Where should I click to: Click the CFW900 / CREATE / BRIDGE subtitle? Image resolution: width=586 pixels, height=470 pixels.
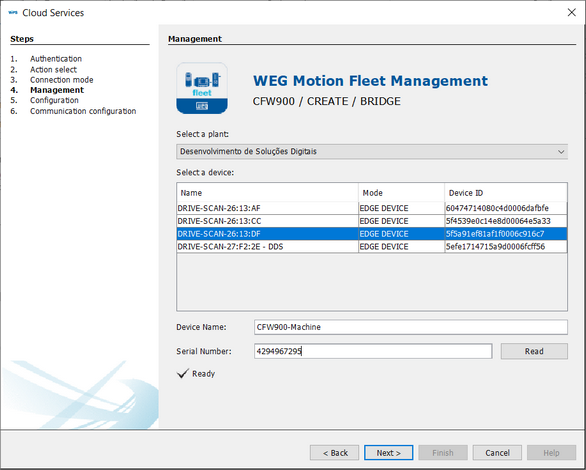(x=327, y=101)
